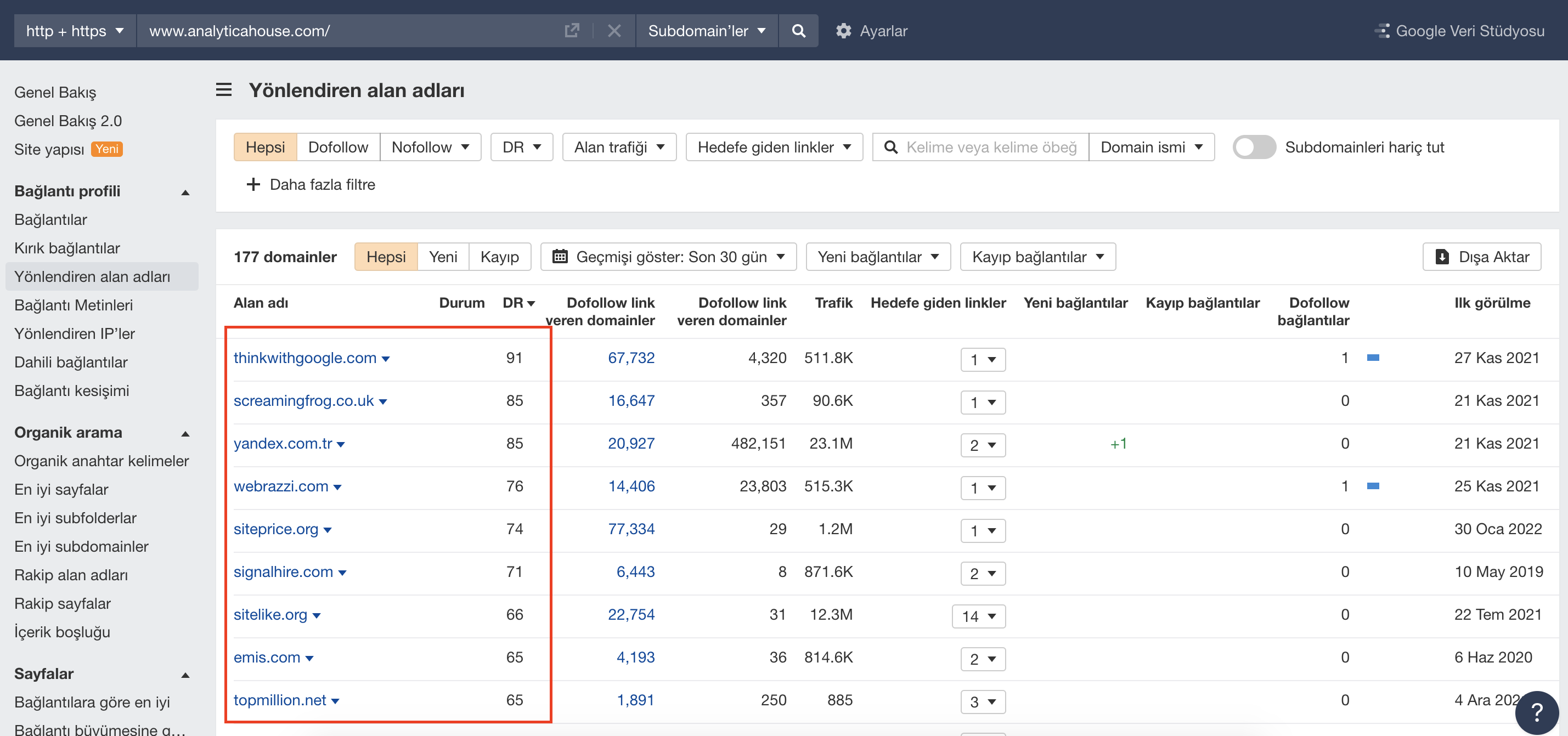The width and height of the screenshot is (1568, 736).
Task: Open Geçmişi göster: Son 30 gün dropdown
Action: pos(668,257)
